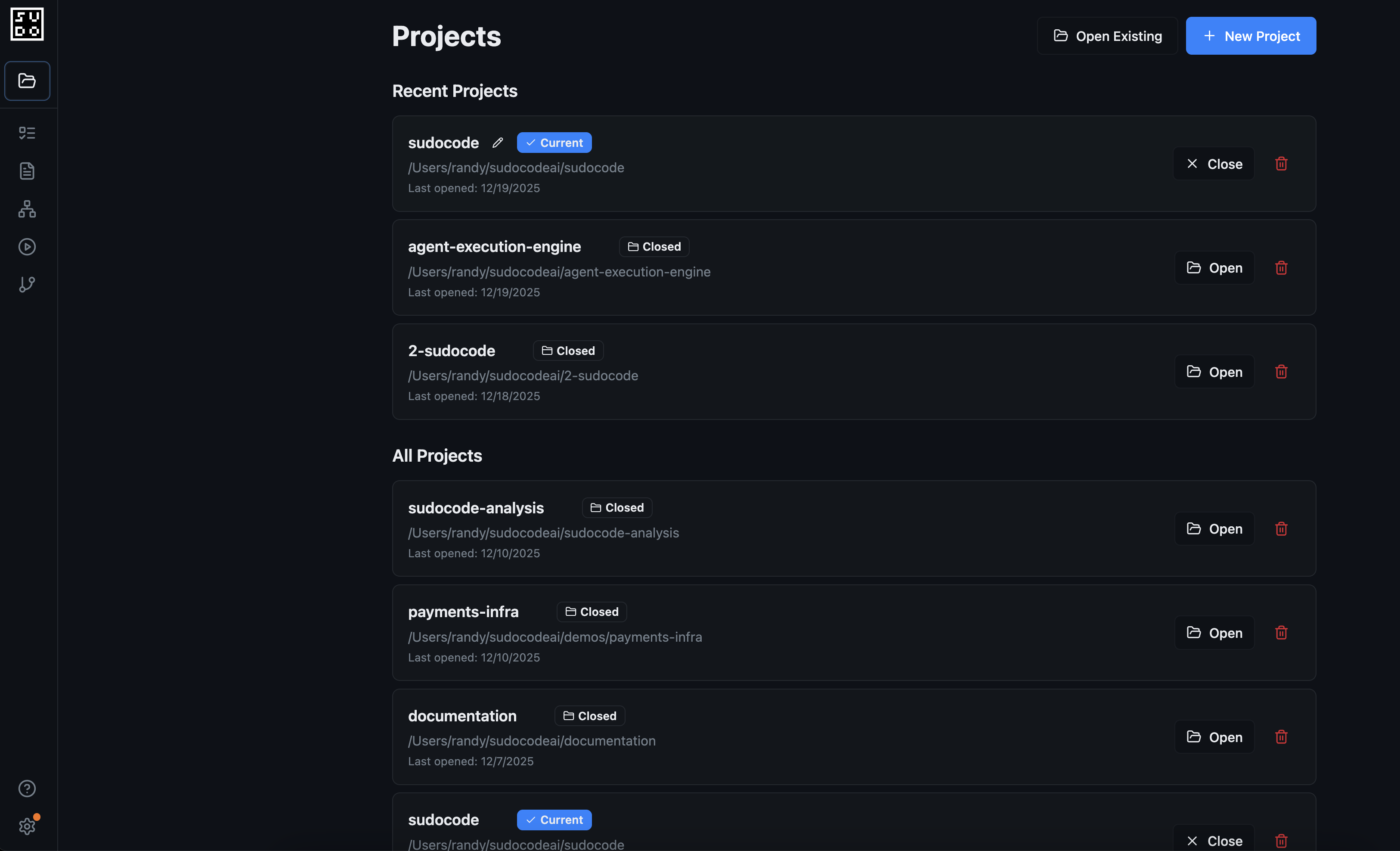Open the payments-infra project

[x=1214, y=632]
